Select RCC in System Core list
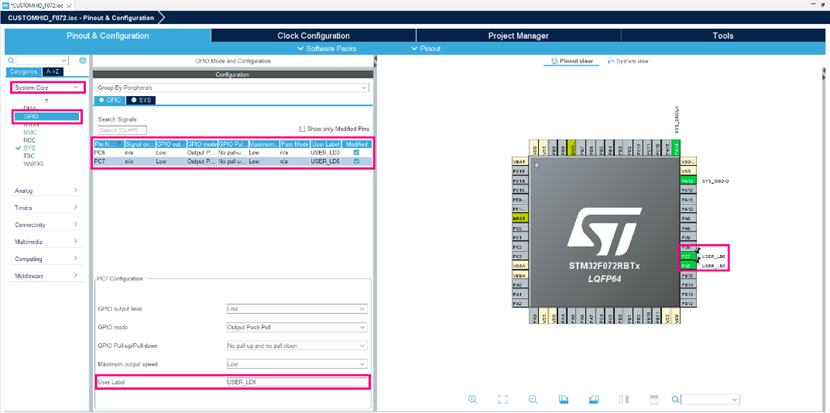830x413 pixels. (x=29, y=140)
